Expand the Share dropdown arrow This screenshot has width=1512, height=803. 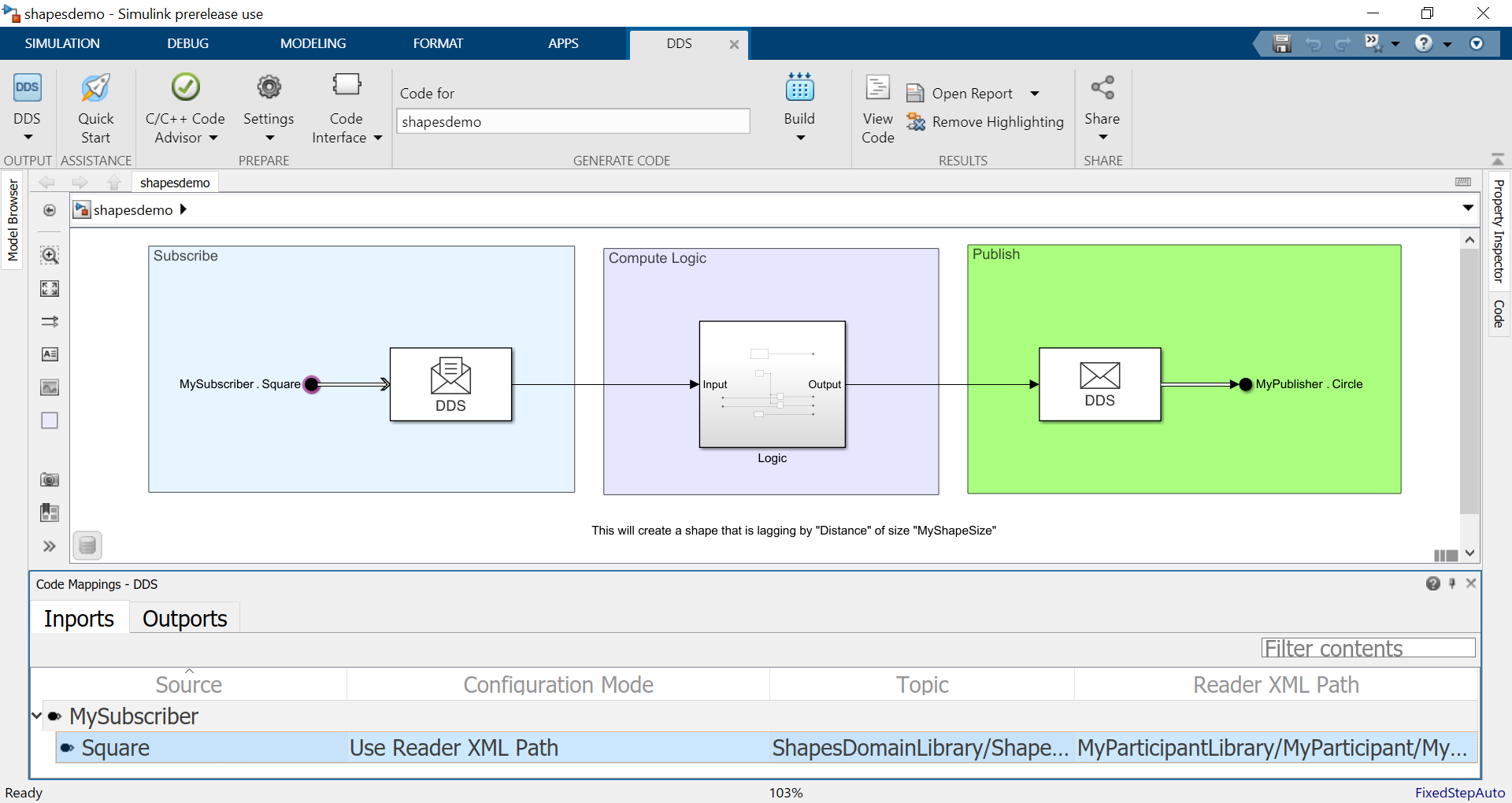click(x=1103, y=138)
